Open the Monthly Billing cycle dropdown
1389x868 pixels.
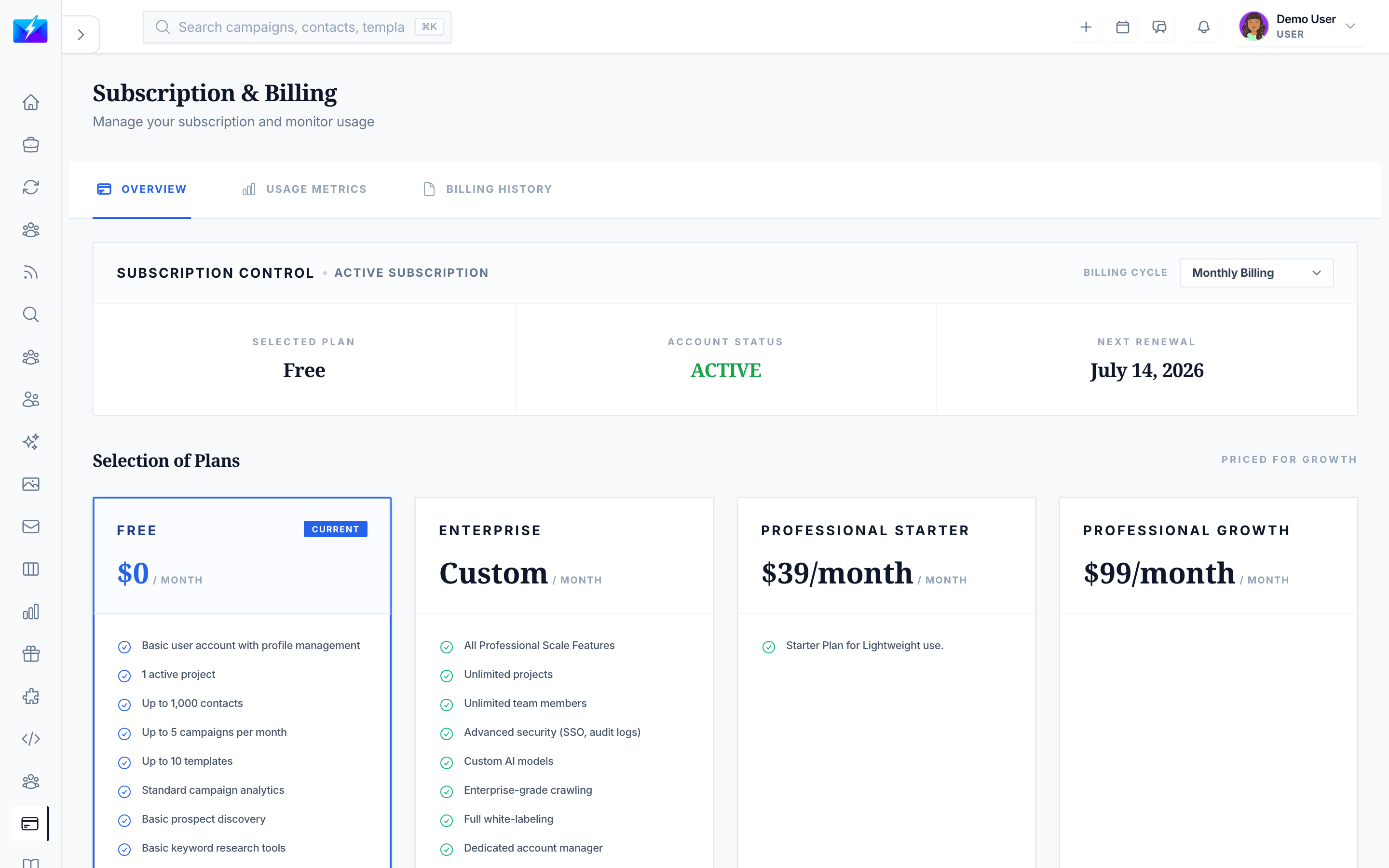click(x=1256, y=272)
